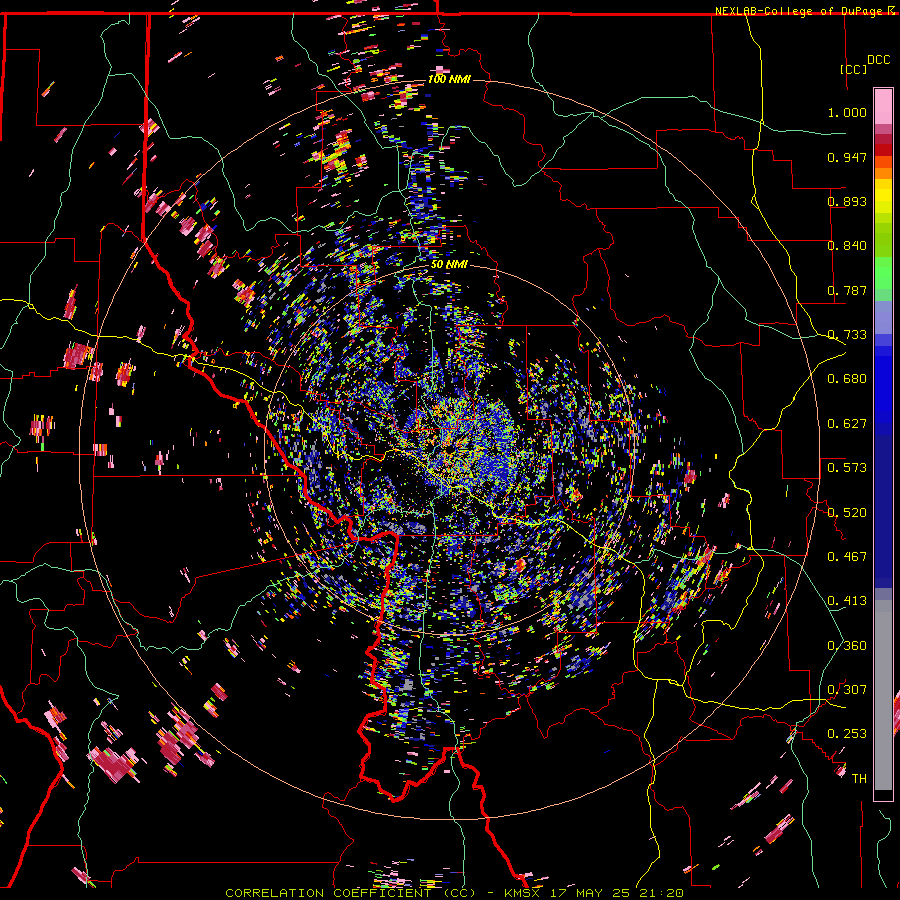The image size is (900, 900).
Task: Click the 0.520 legend value
Action: pyautogui.click(x=847, y=513)
